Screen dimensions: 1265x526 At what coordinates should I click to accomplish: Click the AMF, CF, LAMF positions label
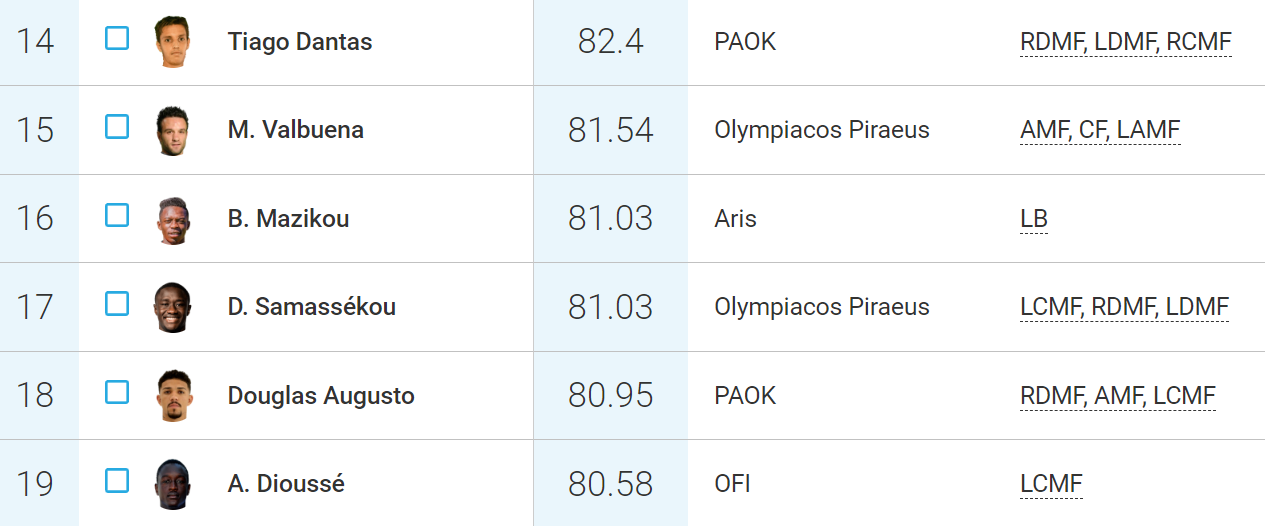1100,130
